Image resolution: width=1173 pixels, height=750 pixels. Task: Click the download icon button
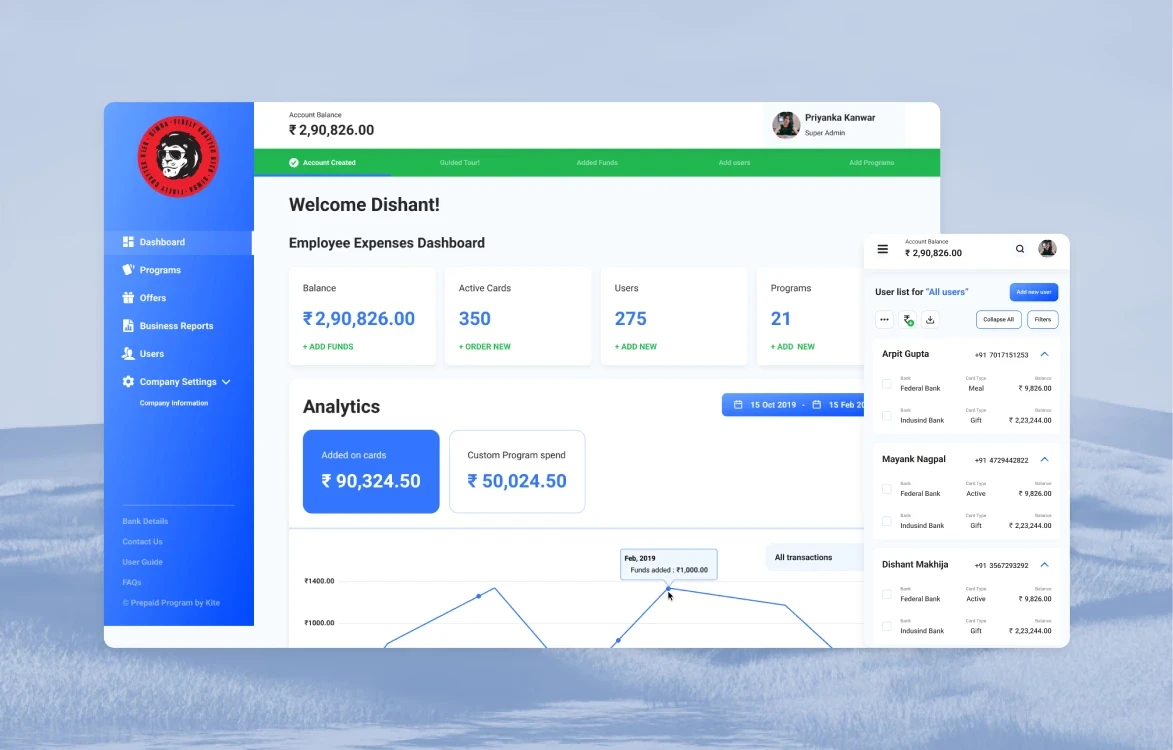930,320
